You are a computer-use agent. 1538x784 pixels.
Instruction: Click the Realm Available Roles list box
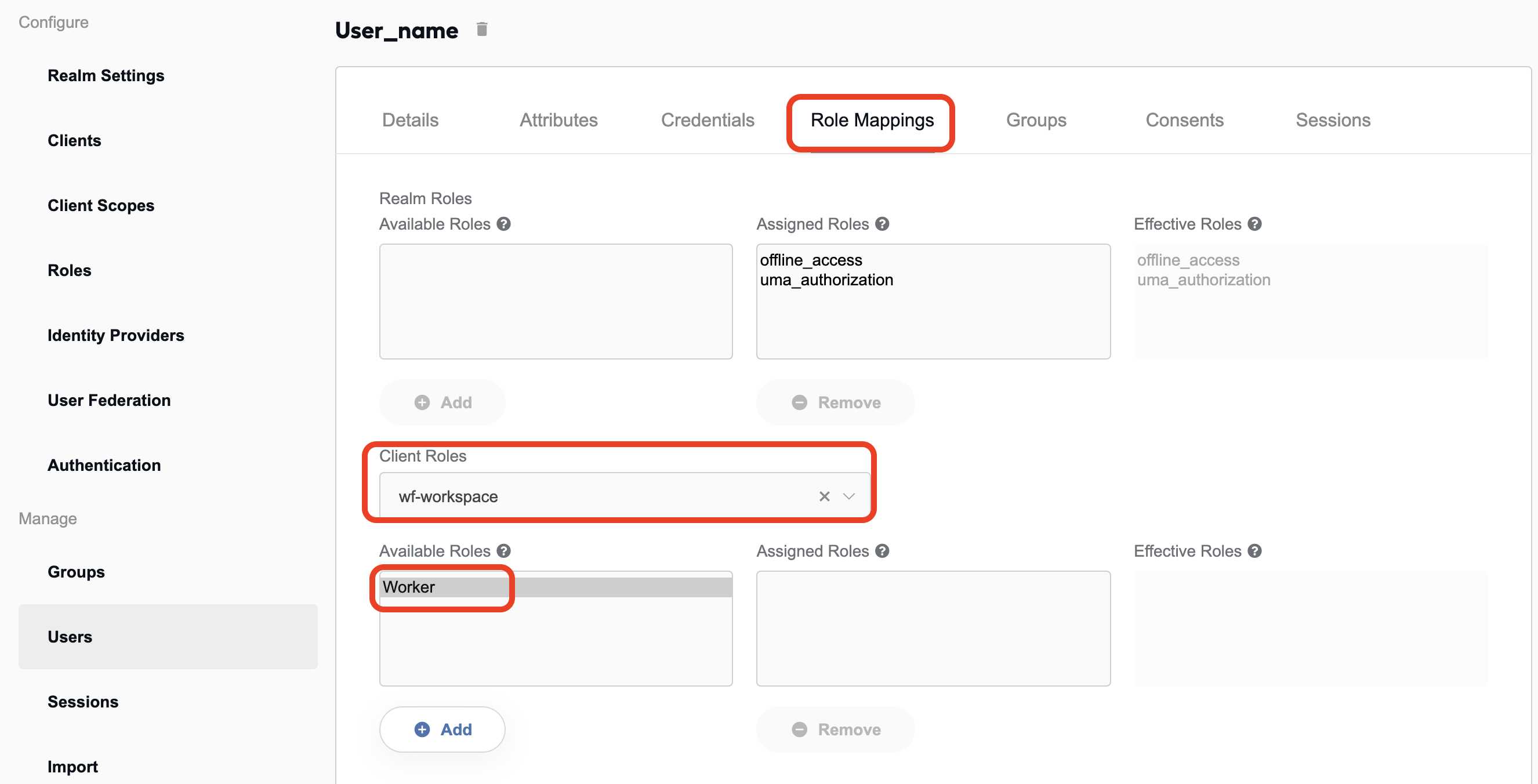click(556, 302)
